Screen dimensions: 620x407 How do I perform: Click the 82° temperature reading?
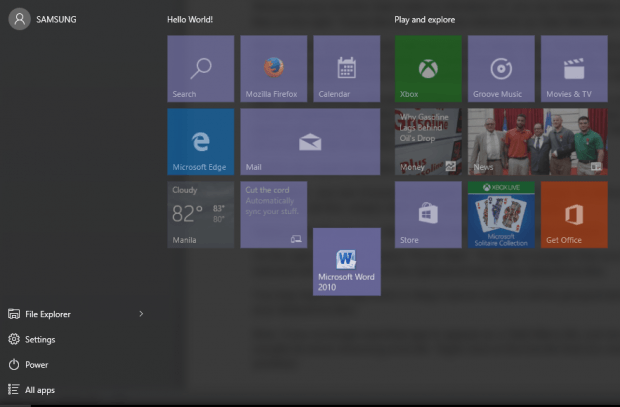tap(187, 214)
